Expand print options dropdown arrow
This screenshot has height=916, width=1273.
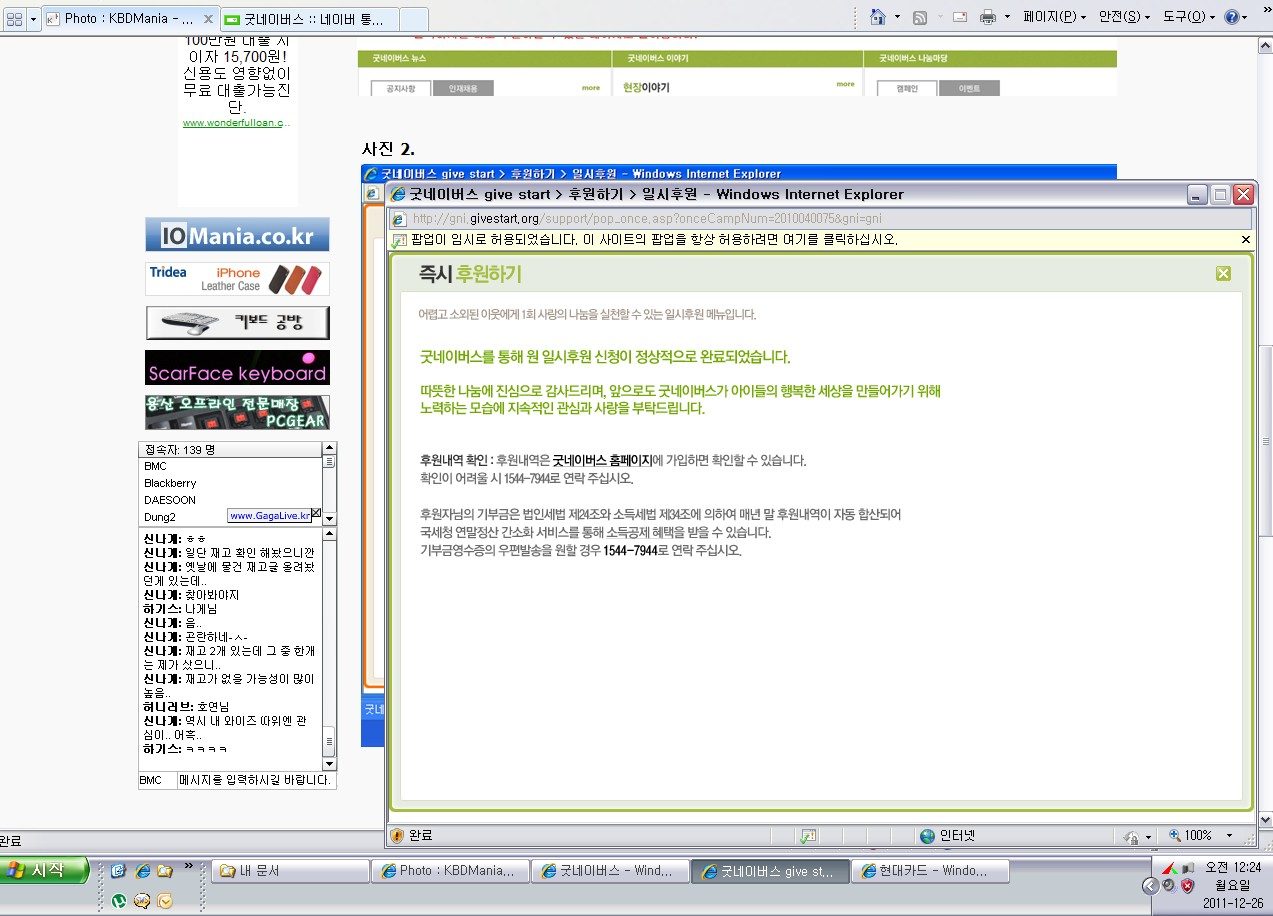pyautogui.click(x=1007, y=17)
